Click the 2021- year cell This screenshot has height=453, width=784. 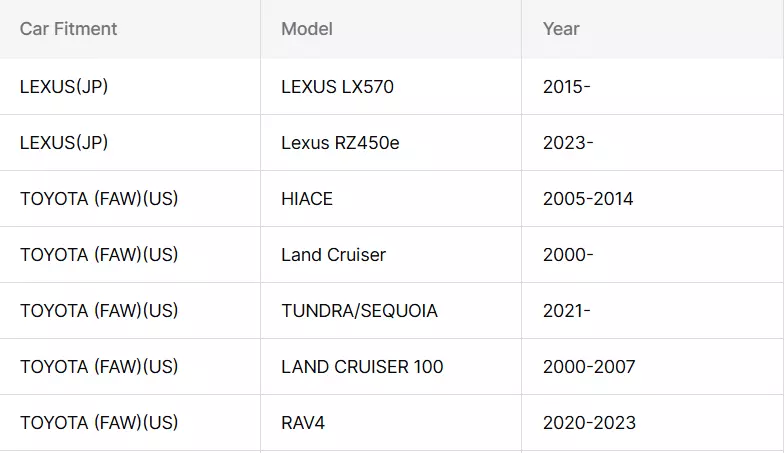tap(652, 310)
